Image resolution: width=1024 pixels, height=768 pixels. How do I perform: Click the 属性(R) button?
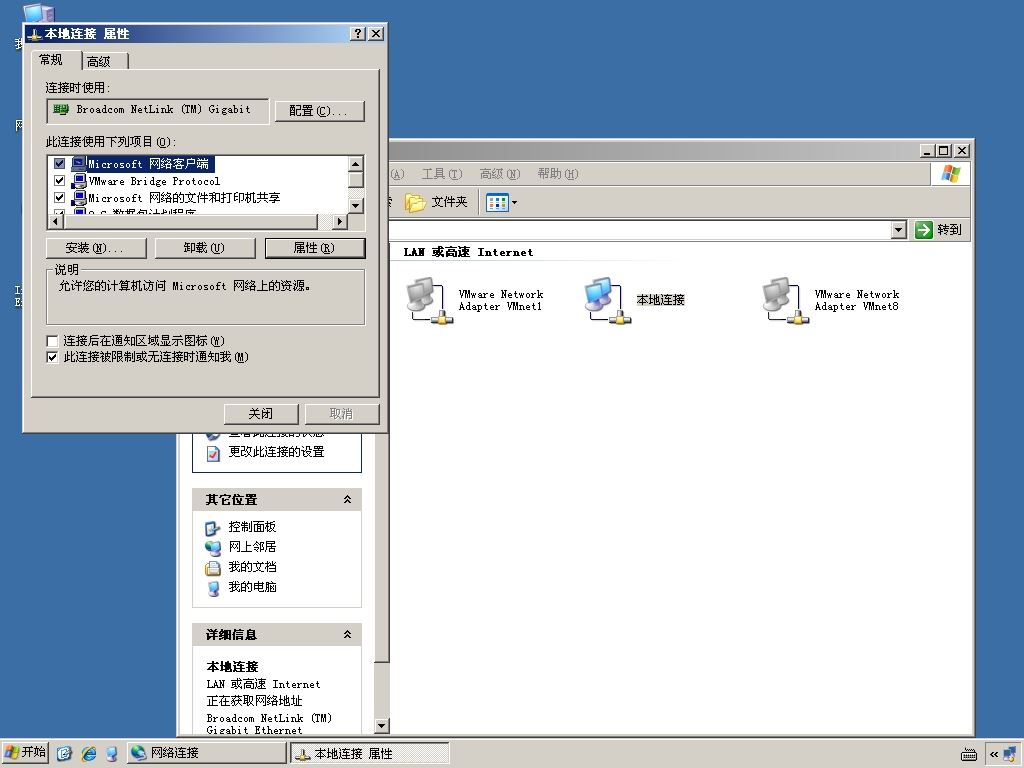(315, 248)
